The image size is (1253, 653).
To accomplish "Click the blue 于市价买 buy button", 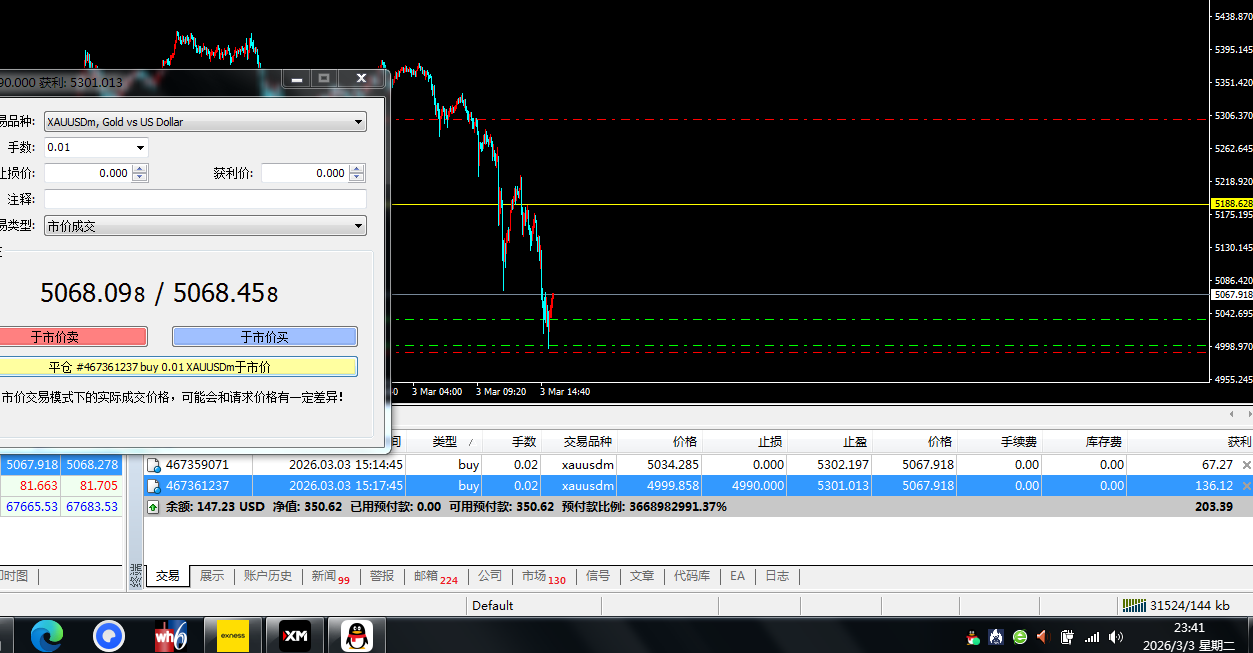I will coord(265,337).
